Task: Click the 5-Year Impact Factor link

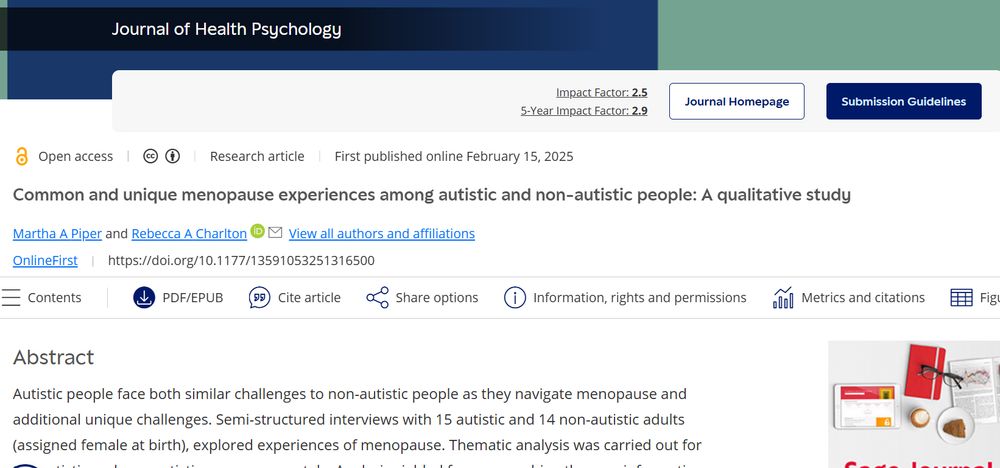Action: click(x=584, y=111)
